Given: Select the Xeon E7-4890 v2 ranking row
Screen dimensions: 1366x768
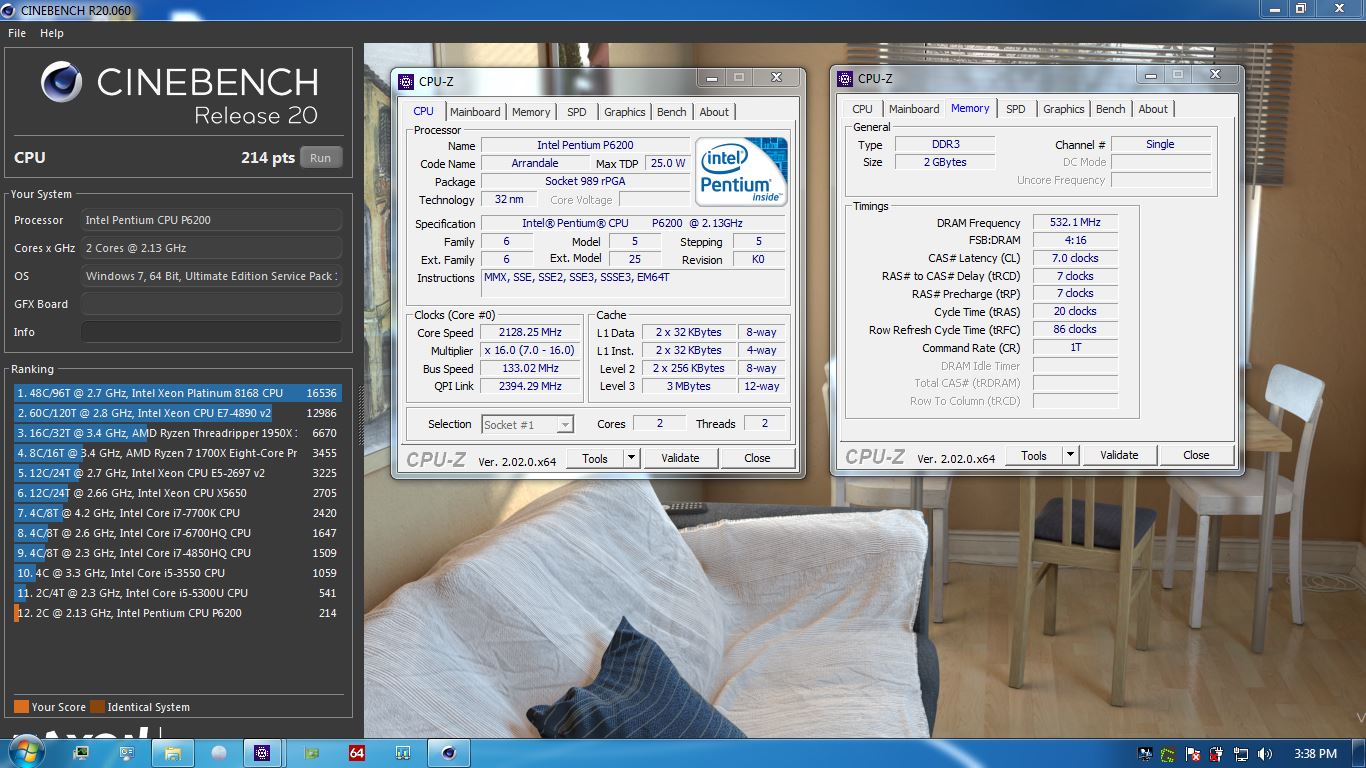Looking at the screenshot, I should coord(177,413).
